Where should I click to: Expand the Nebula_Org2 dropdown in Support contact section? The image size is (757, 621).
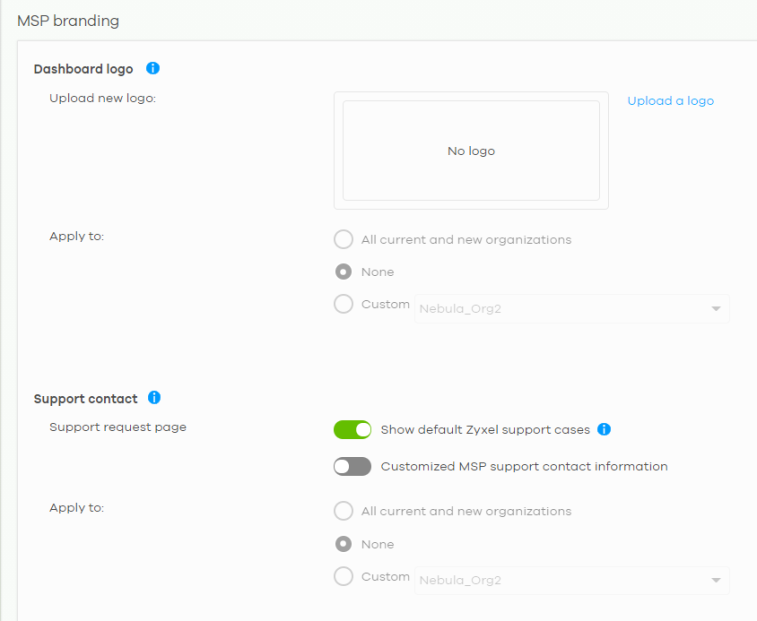(x=572, y=581)
